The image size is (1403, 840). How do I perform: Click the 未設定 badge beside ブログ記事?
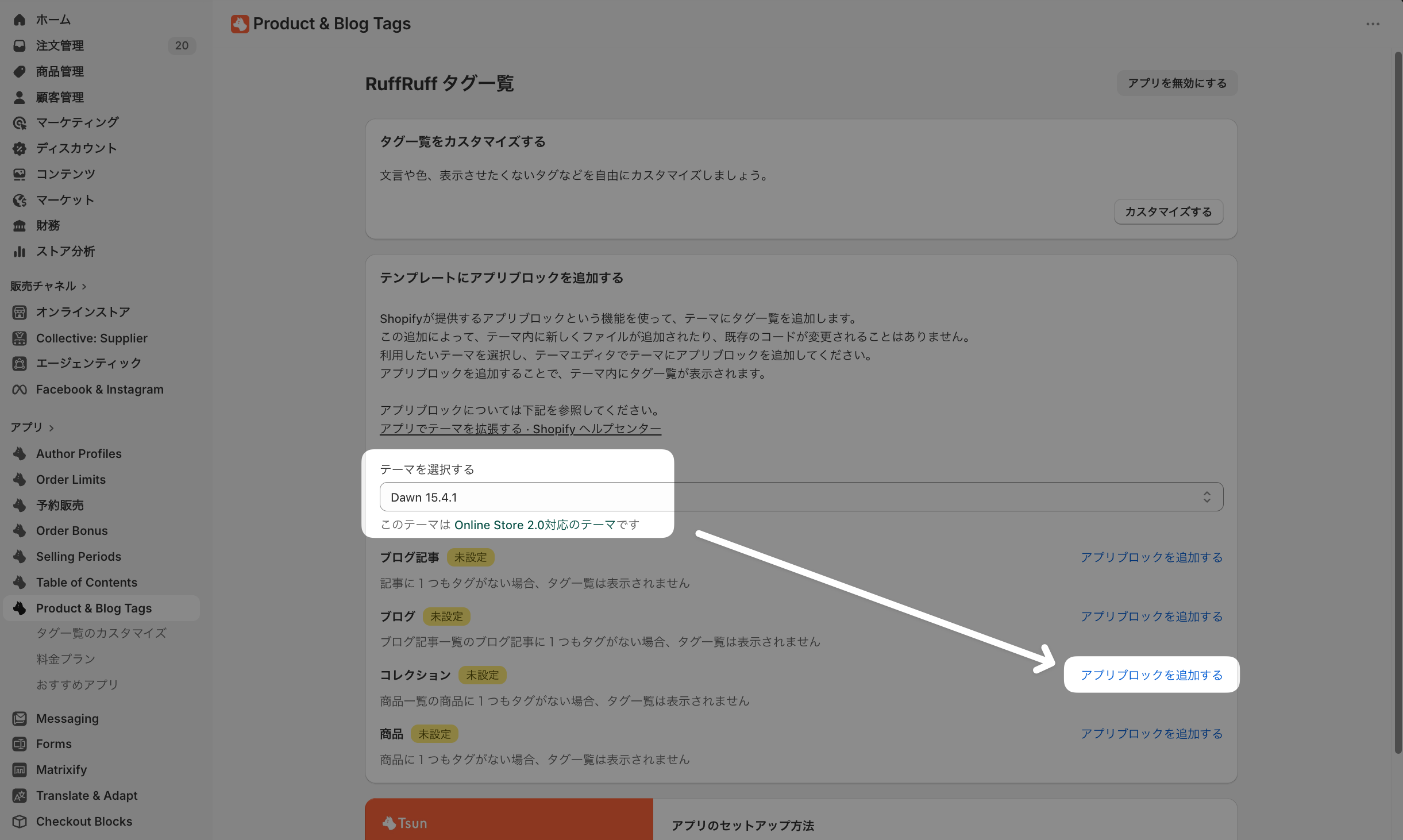point(471,557)
